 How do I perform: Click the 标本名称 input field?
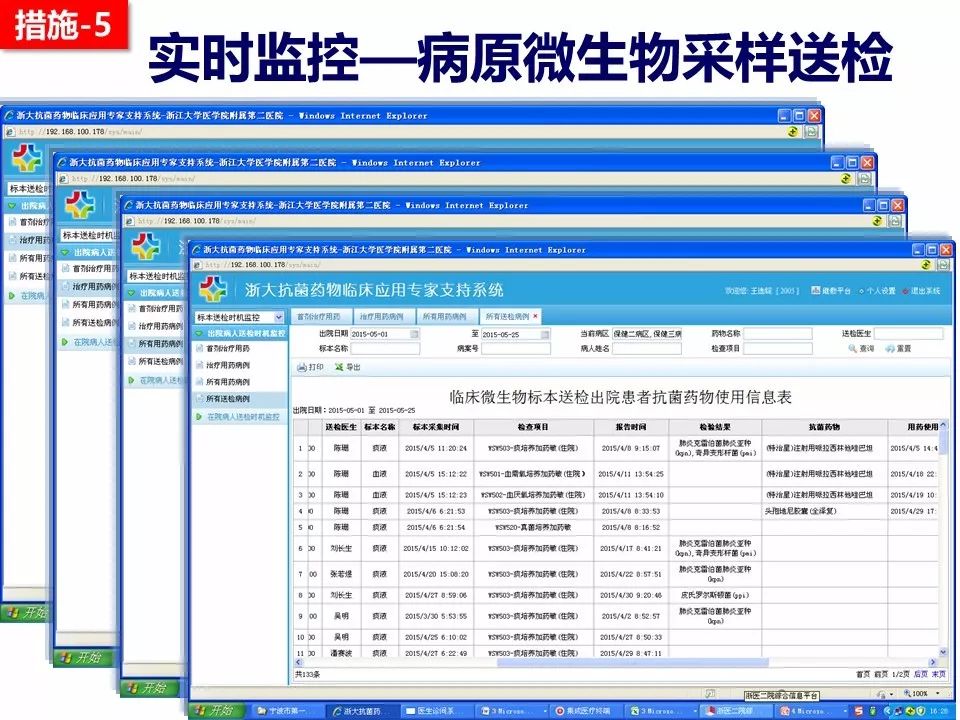[x=385, y=349]
